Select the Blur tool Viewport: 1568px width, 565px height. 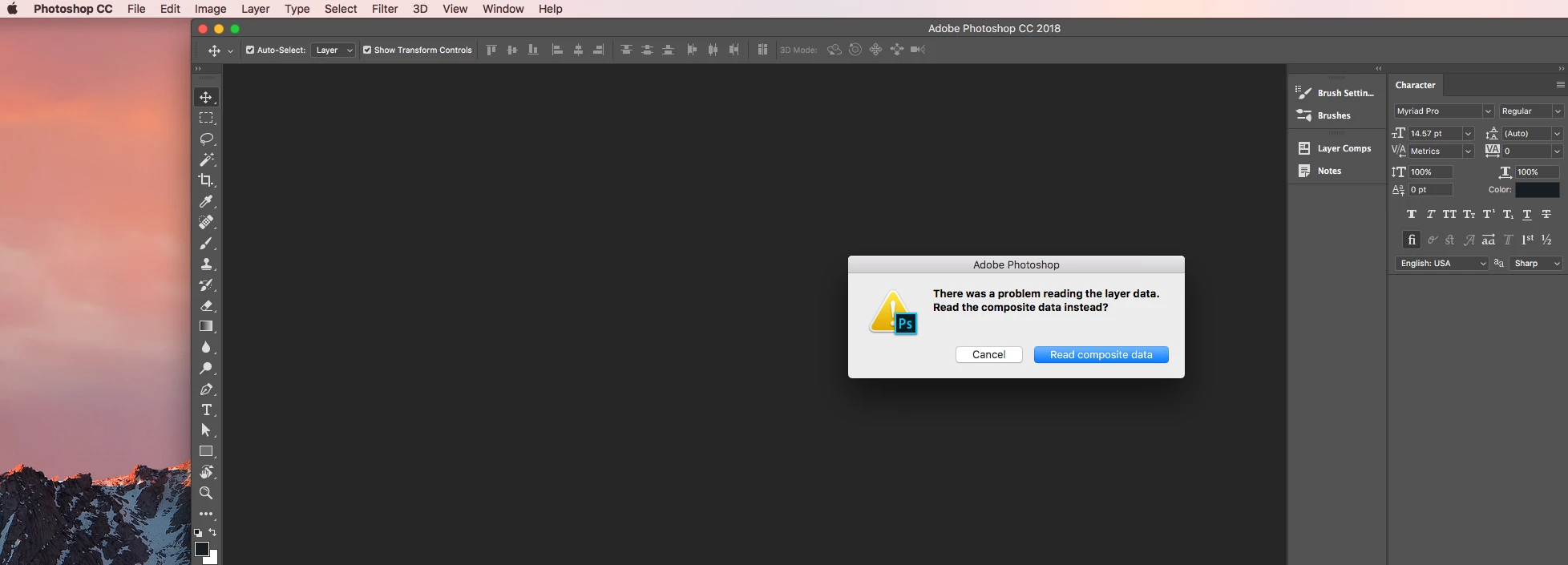pos(206,347)
